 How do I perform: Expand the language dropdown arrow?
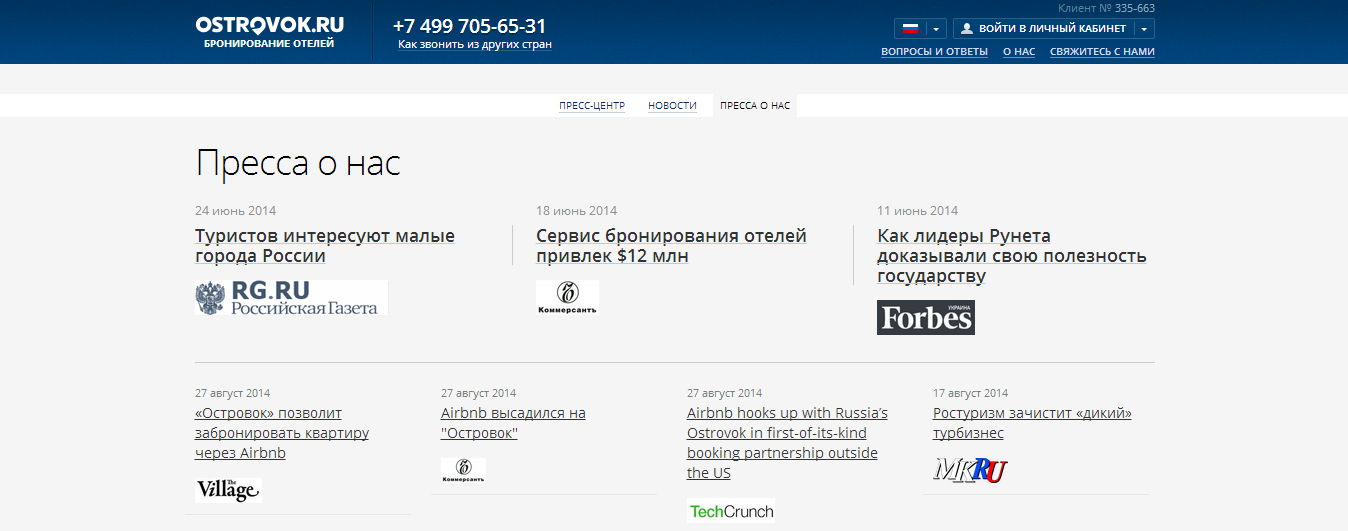936,29
